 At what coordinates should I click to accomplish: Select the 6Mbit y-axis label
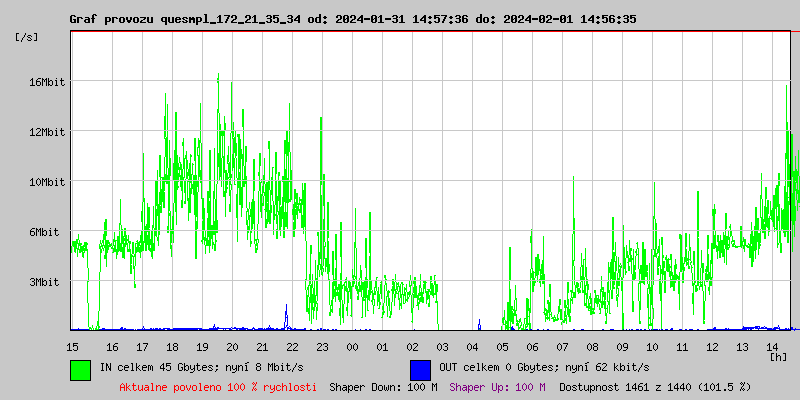click(46, 232)
